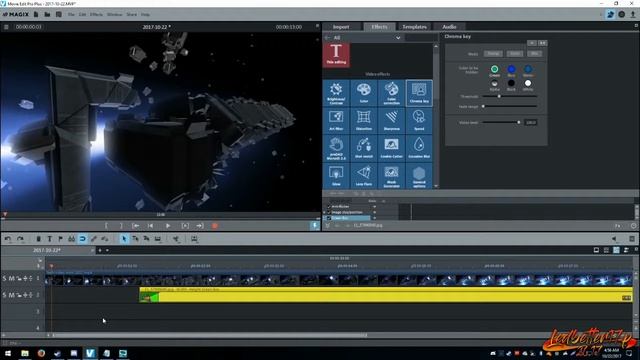Screen dimensions: 640x360
Task: Go back with the arrow beside All
Action: click(x=327, y=38)
